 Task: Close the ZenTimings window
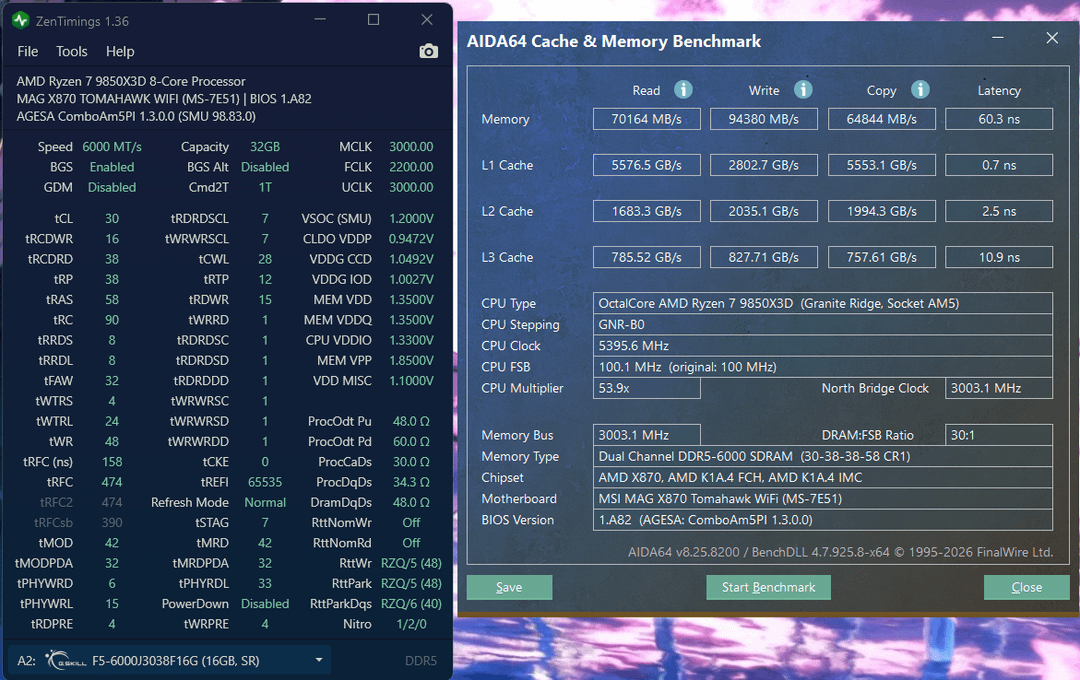click(427, 20)
